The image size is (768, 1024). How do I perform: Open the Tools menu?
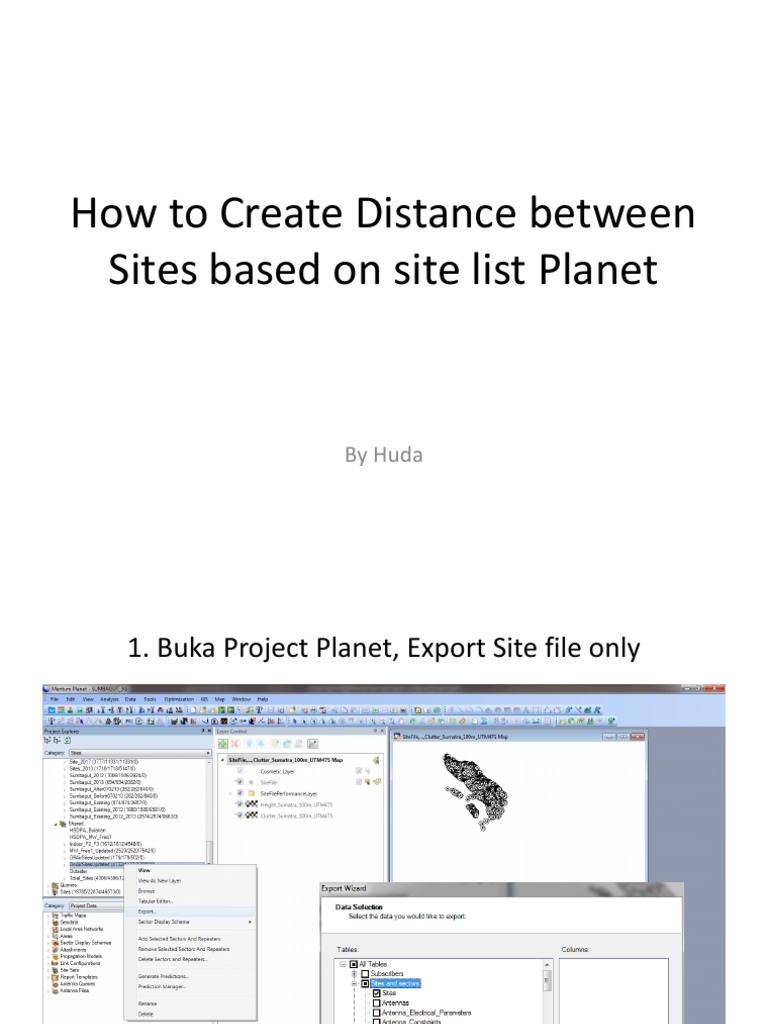150,699
